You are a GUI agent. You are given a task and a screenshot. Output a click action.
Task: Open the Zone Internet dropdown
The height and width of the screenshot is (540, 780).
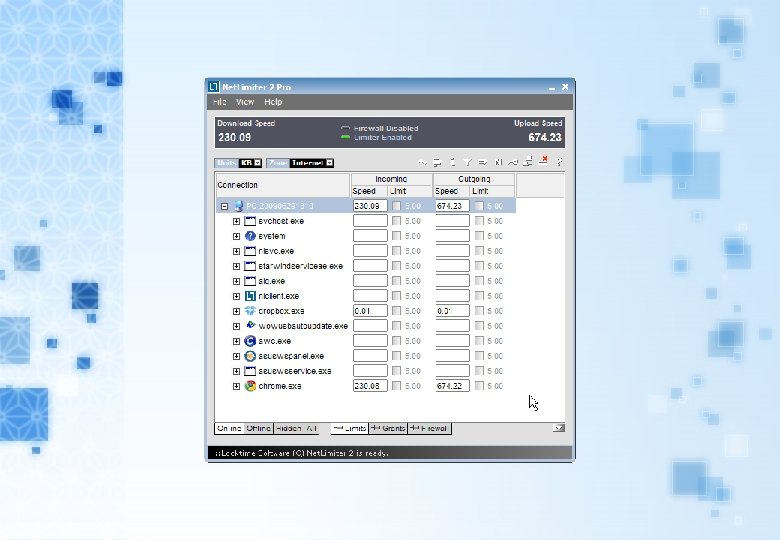(329, 163)
